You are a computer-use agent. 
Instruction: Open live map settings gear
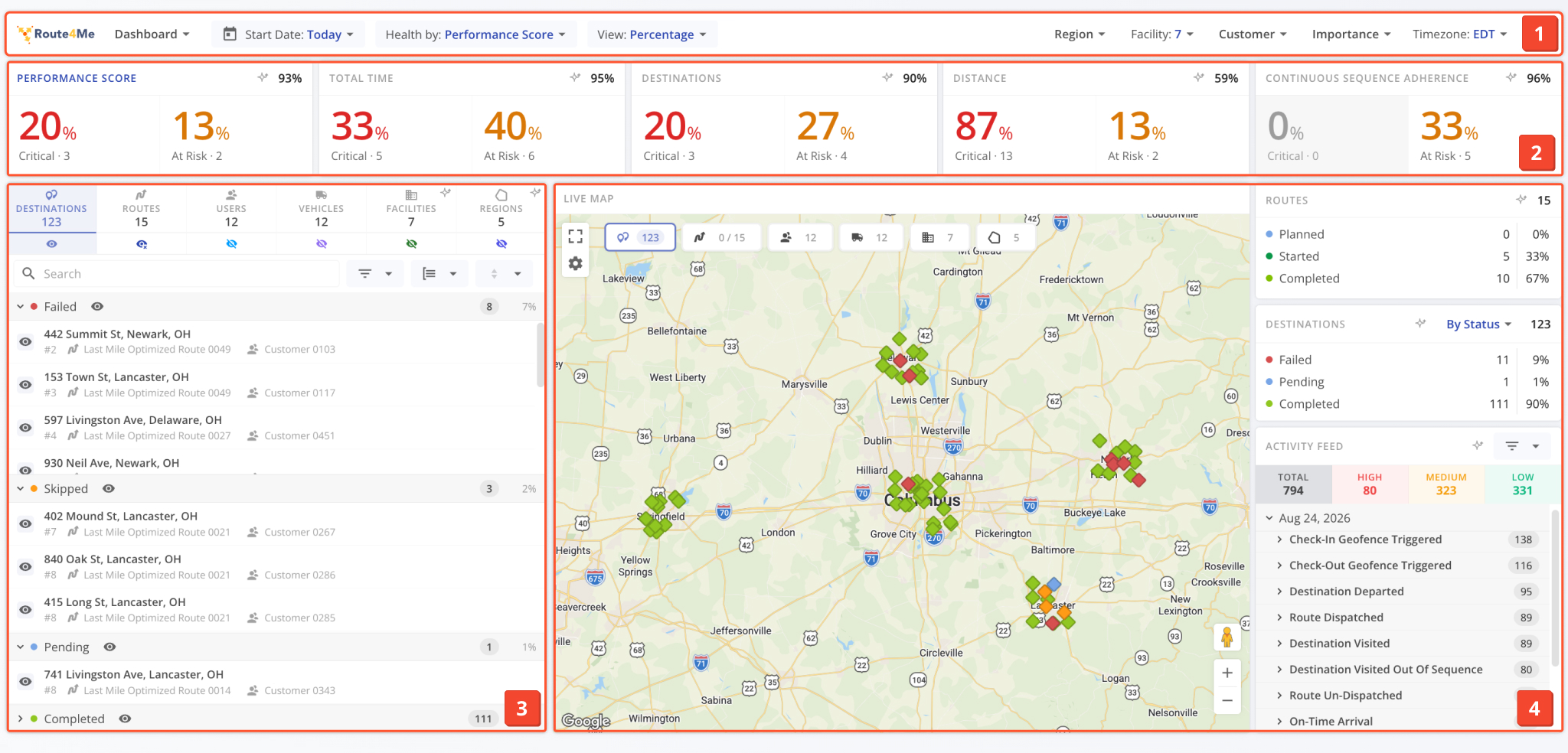576,263
